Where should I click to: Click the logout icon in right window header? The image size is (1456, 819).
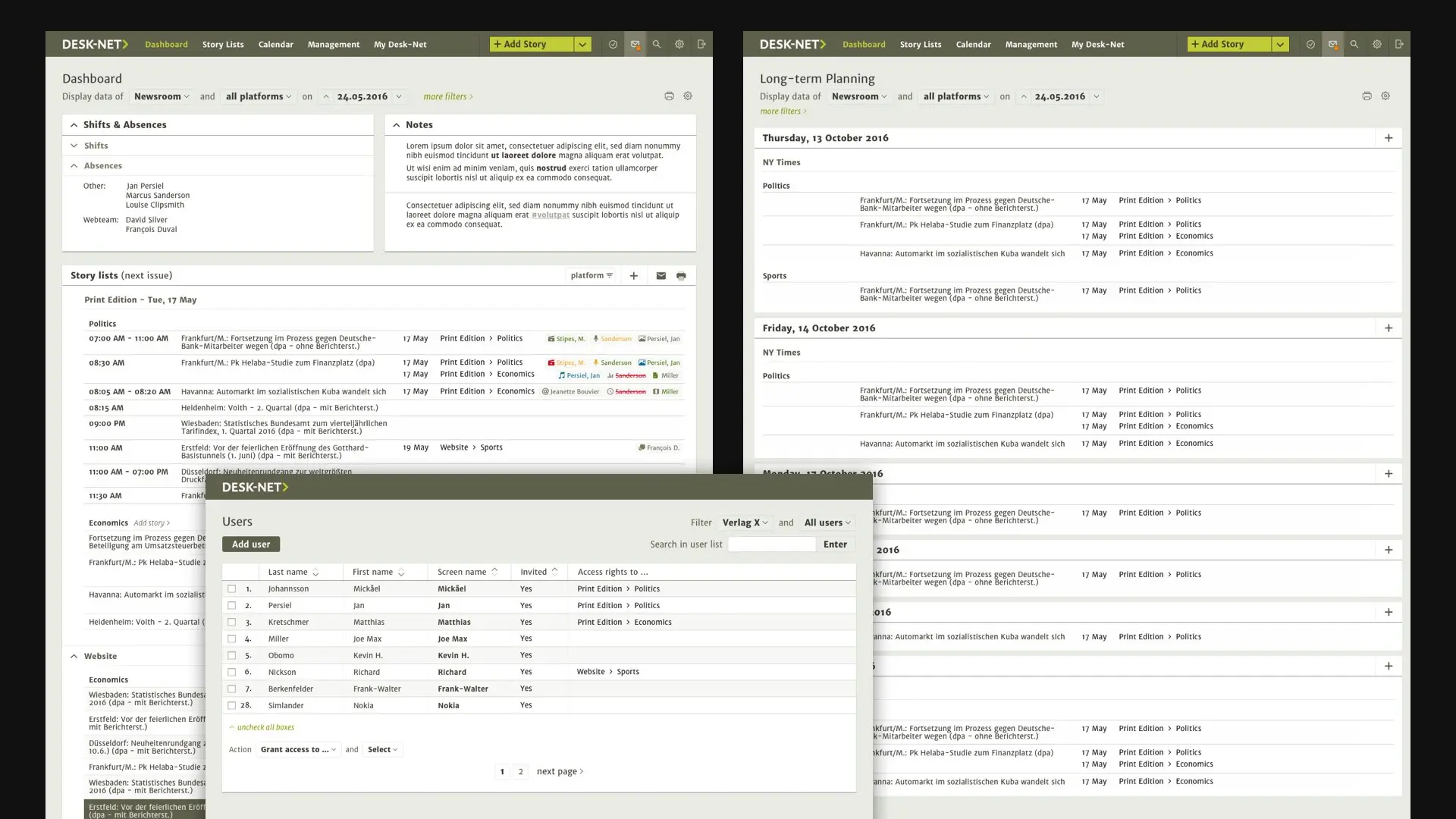pos(1399,45)
